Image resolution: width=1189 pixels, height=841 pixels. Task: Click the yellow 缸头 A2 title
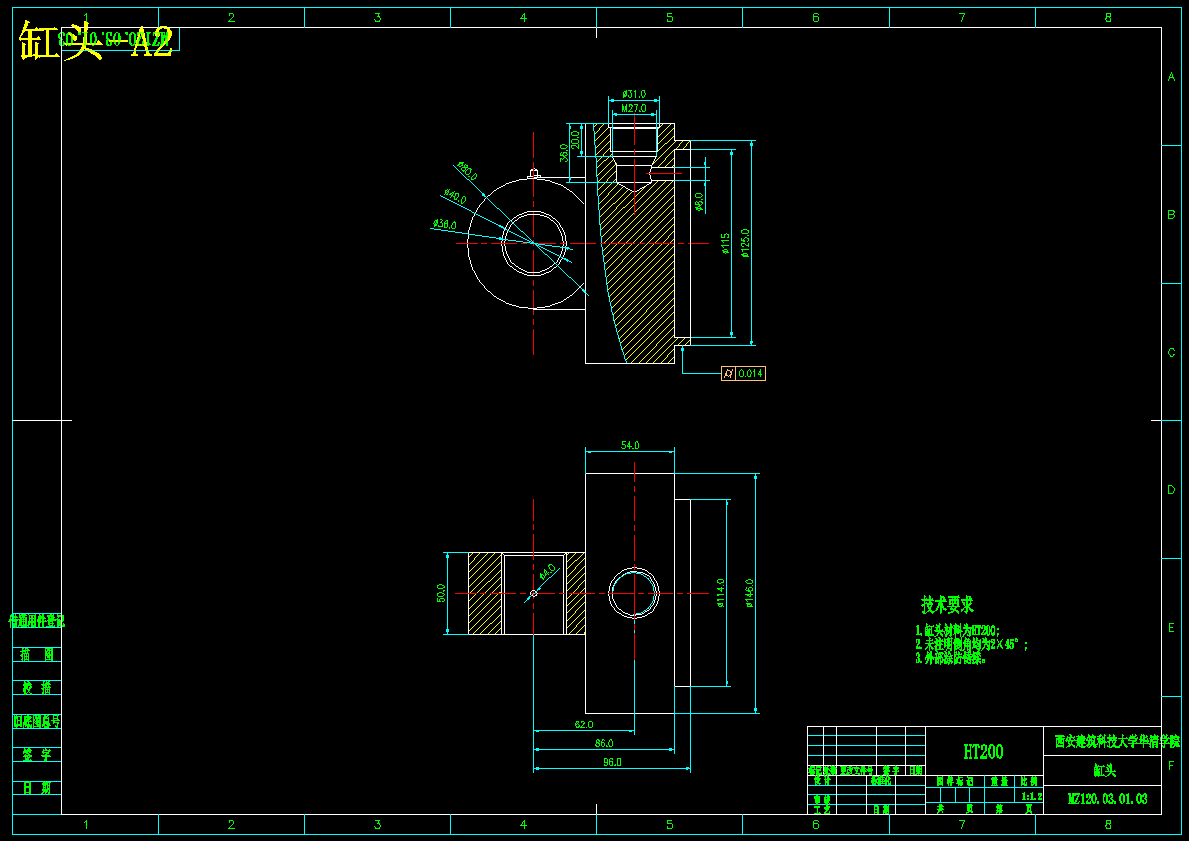tap(96, 42)
